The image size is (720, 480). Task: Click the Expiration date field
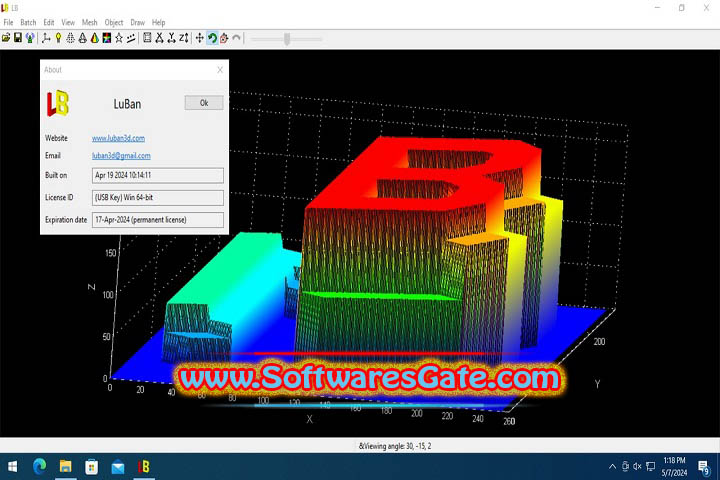pos(158,220)
